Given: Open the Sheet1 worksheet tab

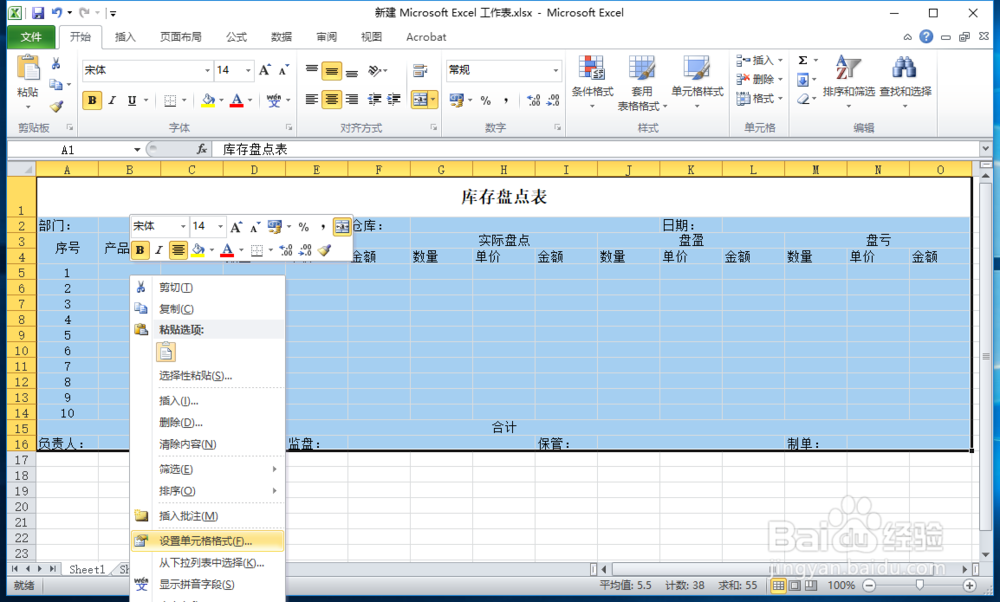Looking at the screenshot, I should click(x=87, y=569).
